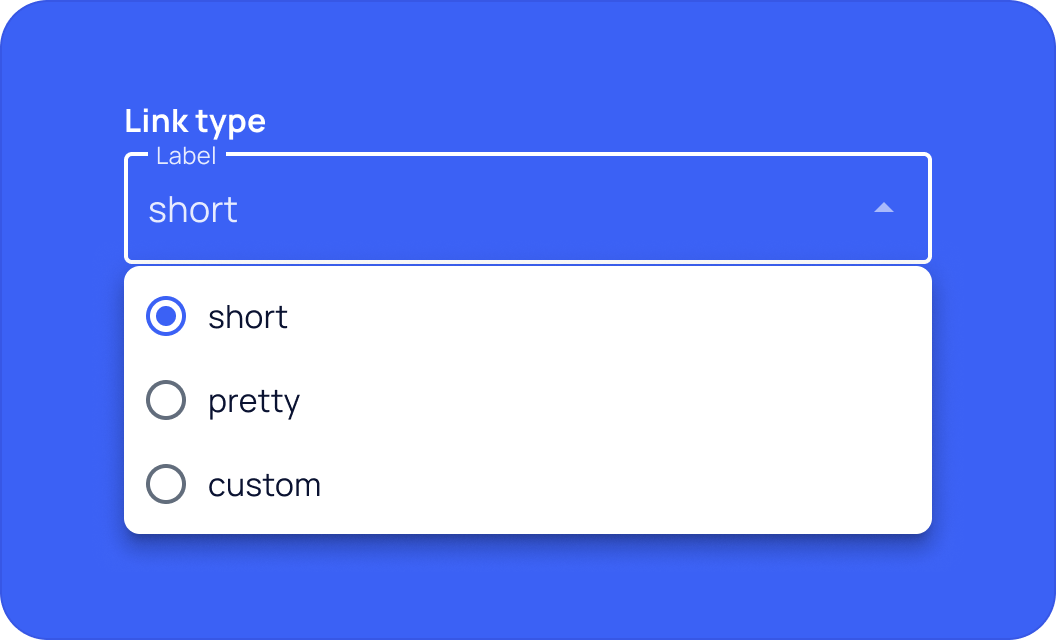Click the select field's white top border
The height and width of the screenshot is (640, 1056).
point(580,154)
